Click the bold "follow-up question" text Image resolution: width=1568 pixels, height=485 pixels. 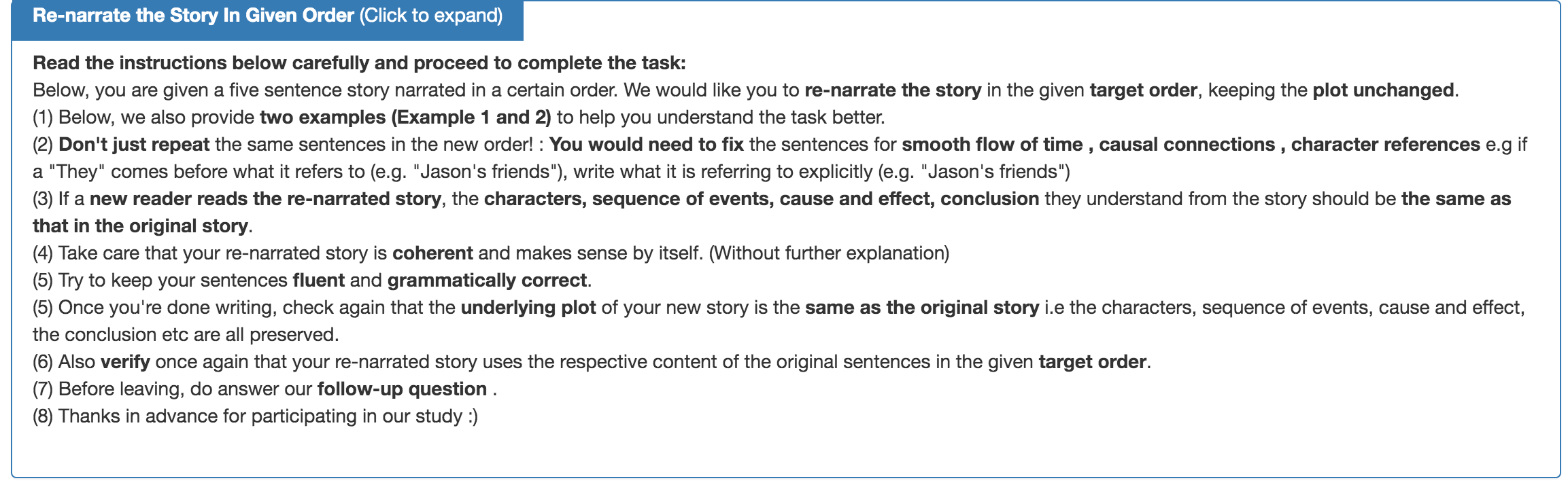402,389
